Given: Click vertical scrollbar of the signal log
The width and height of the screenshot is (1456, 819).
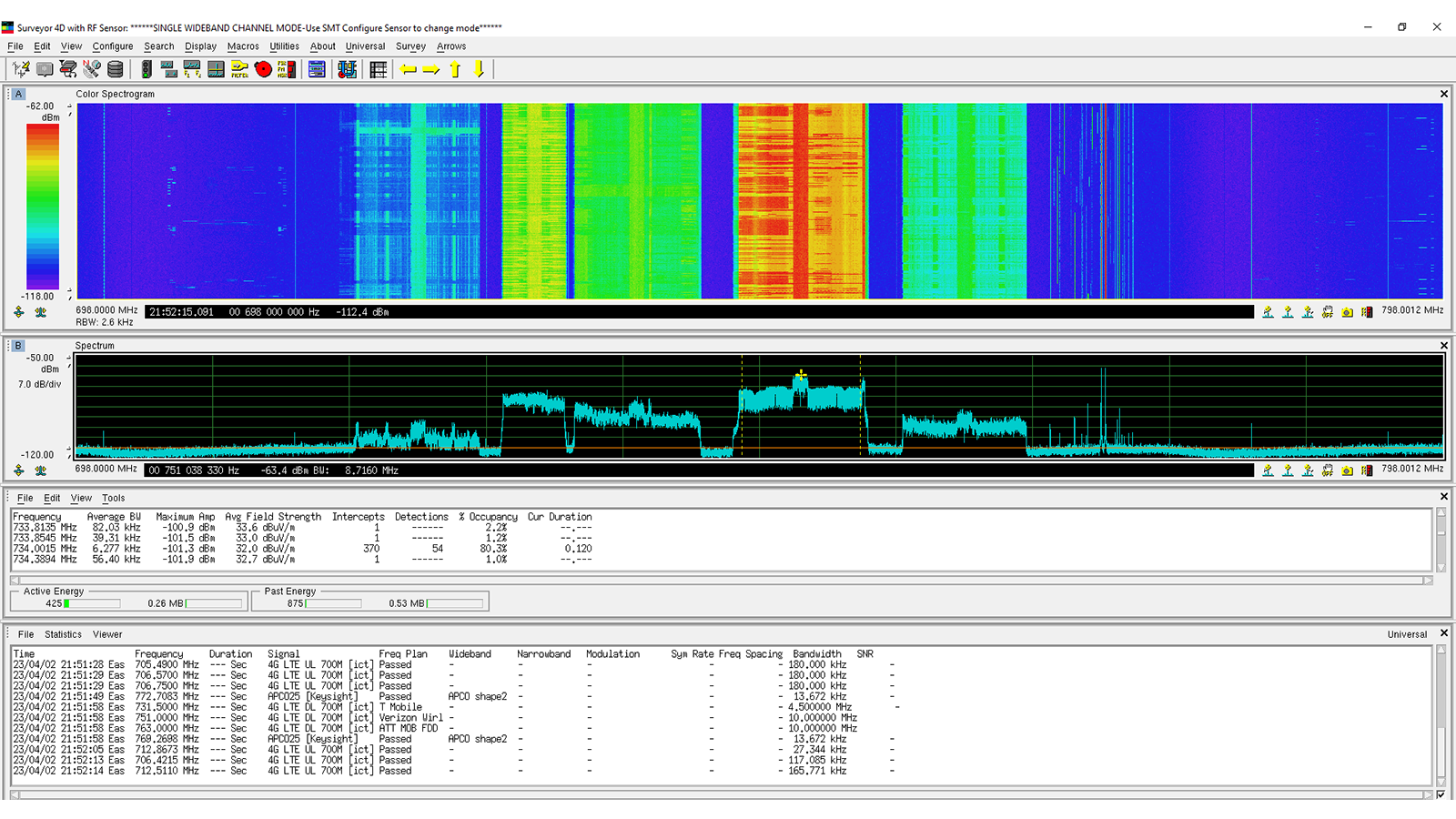Looking at the screenshot, I should pos(1441,716).
